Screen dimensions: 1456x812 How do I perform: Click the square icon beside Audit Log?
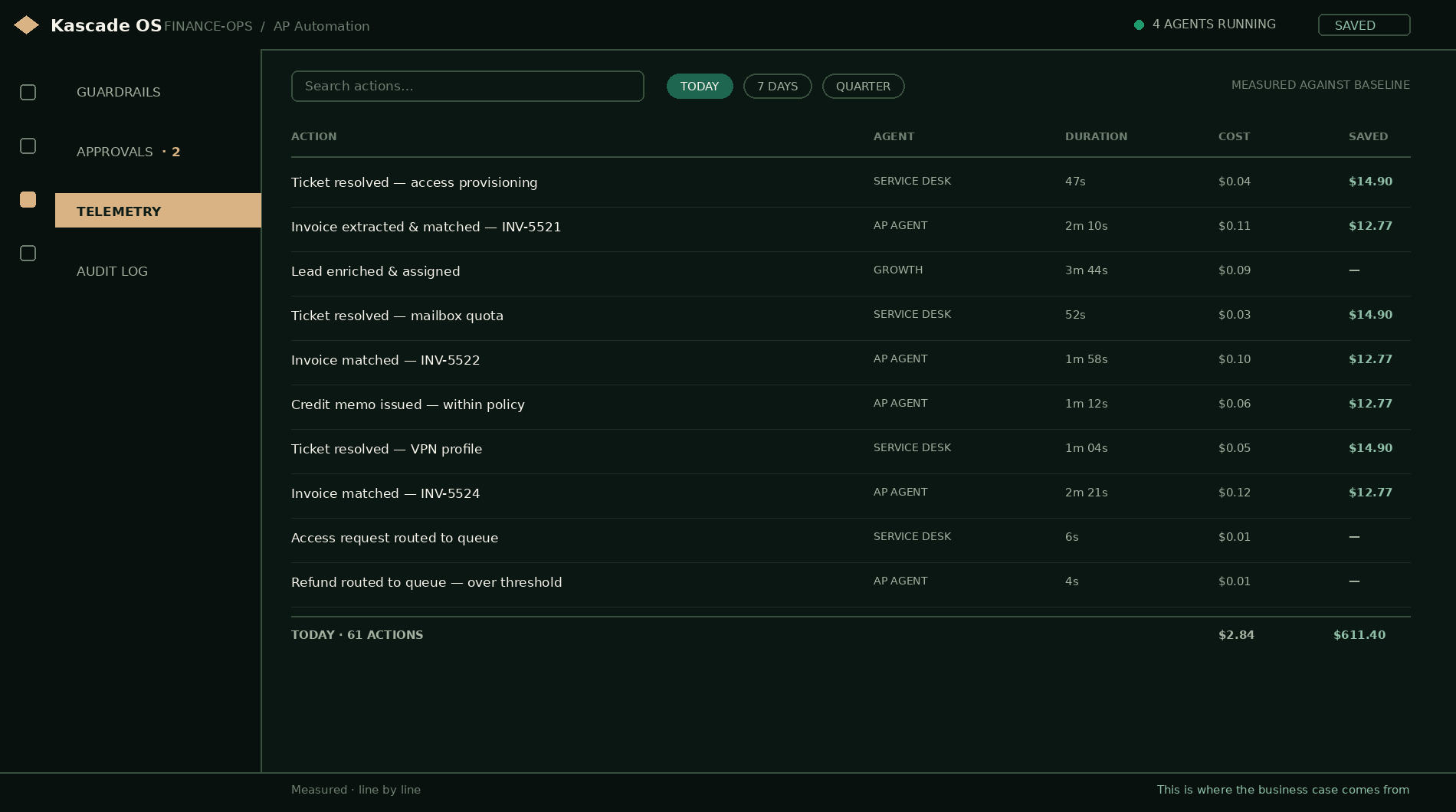28,253
